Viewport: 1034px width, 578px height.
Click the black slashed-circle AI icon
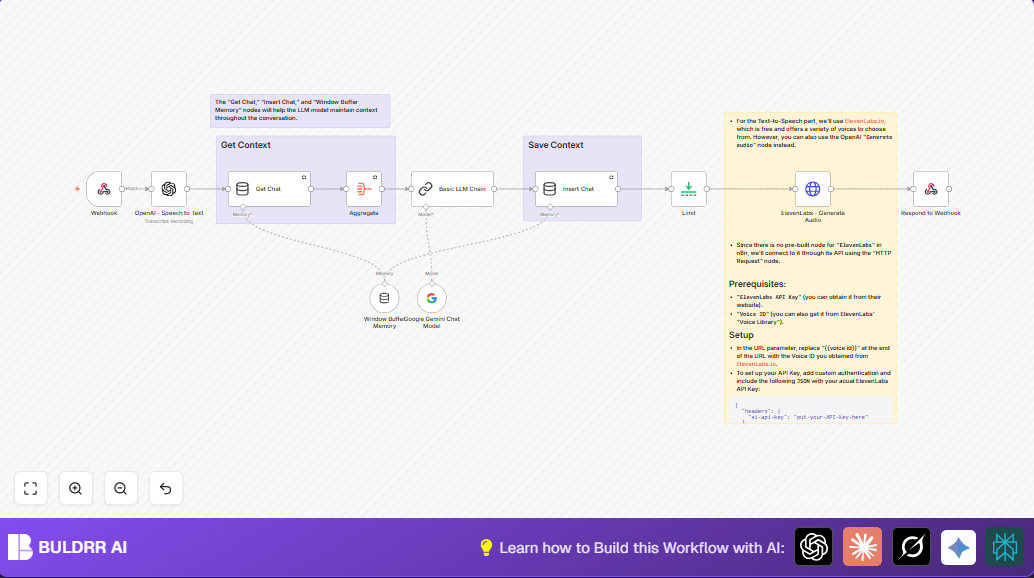tap(911, 547)
